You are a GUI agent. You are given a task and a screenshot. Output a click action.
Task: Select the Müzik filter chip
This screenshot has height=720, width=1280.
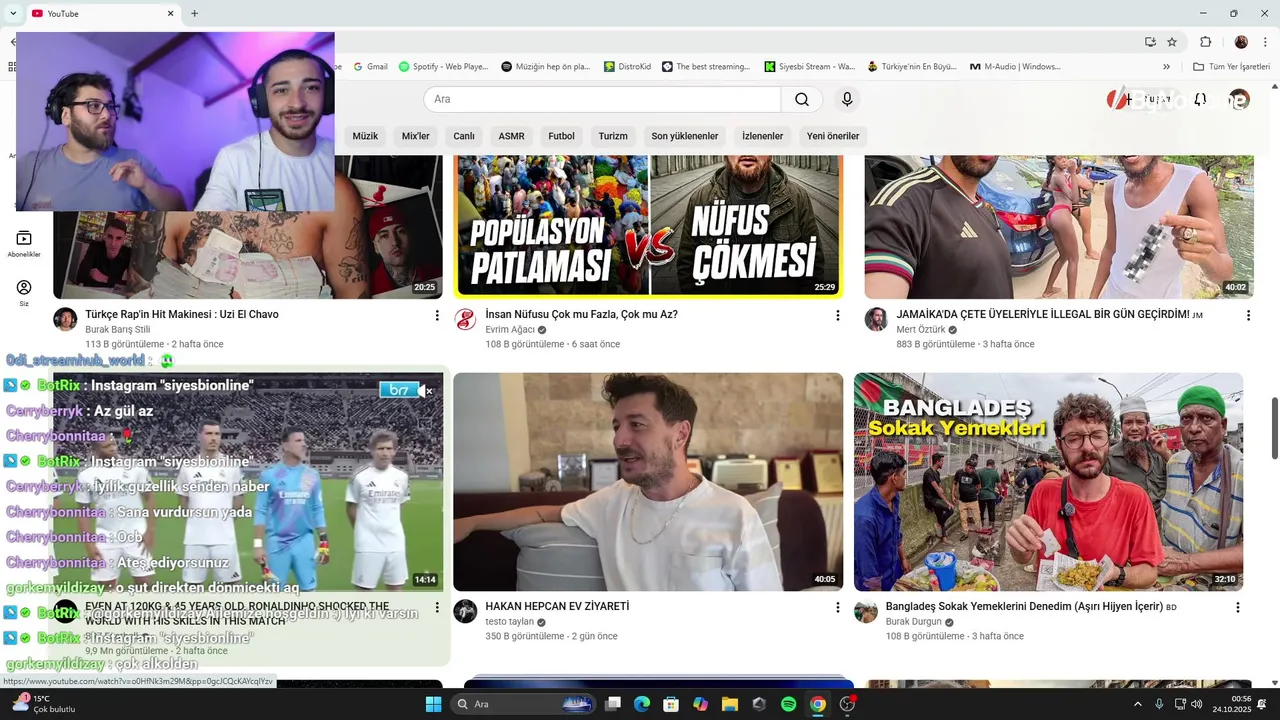[x=365, y=136]
